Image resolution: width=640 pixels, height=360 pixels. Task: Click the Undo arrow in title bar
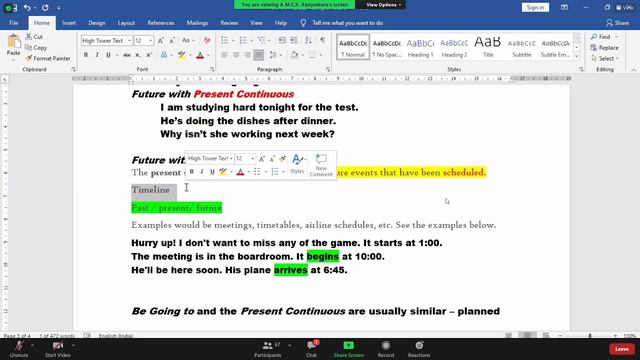click(x=27, y=7)
